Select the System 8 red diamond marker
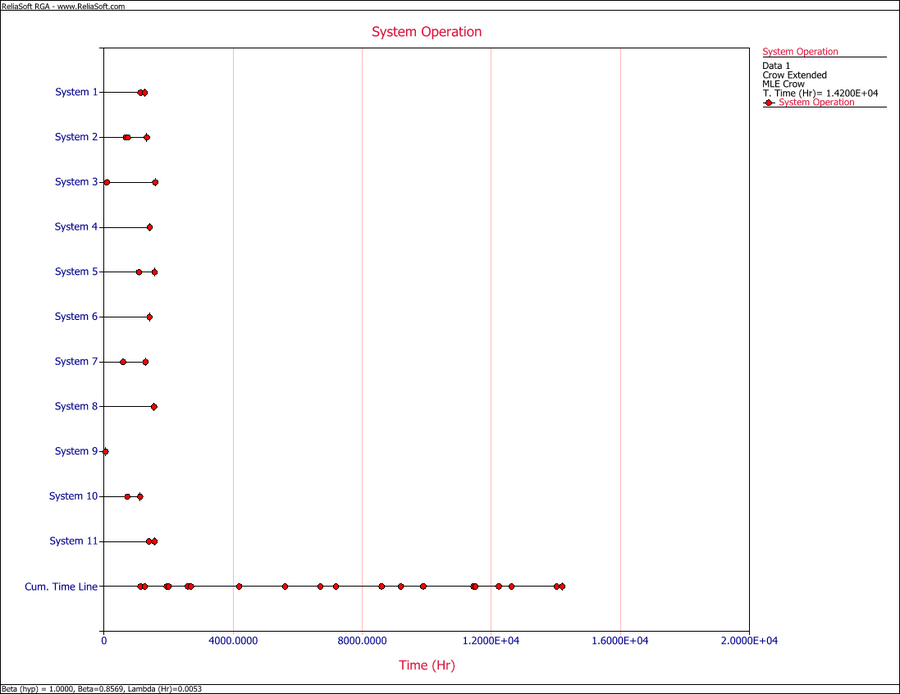Viewport: 900px width, 694px height. pos(154,407)
